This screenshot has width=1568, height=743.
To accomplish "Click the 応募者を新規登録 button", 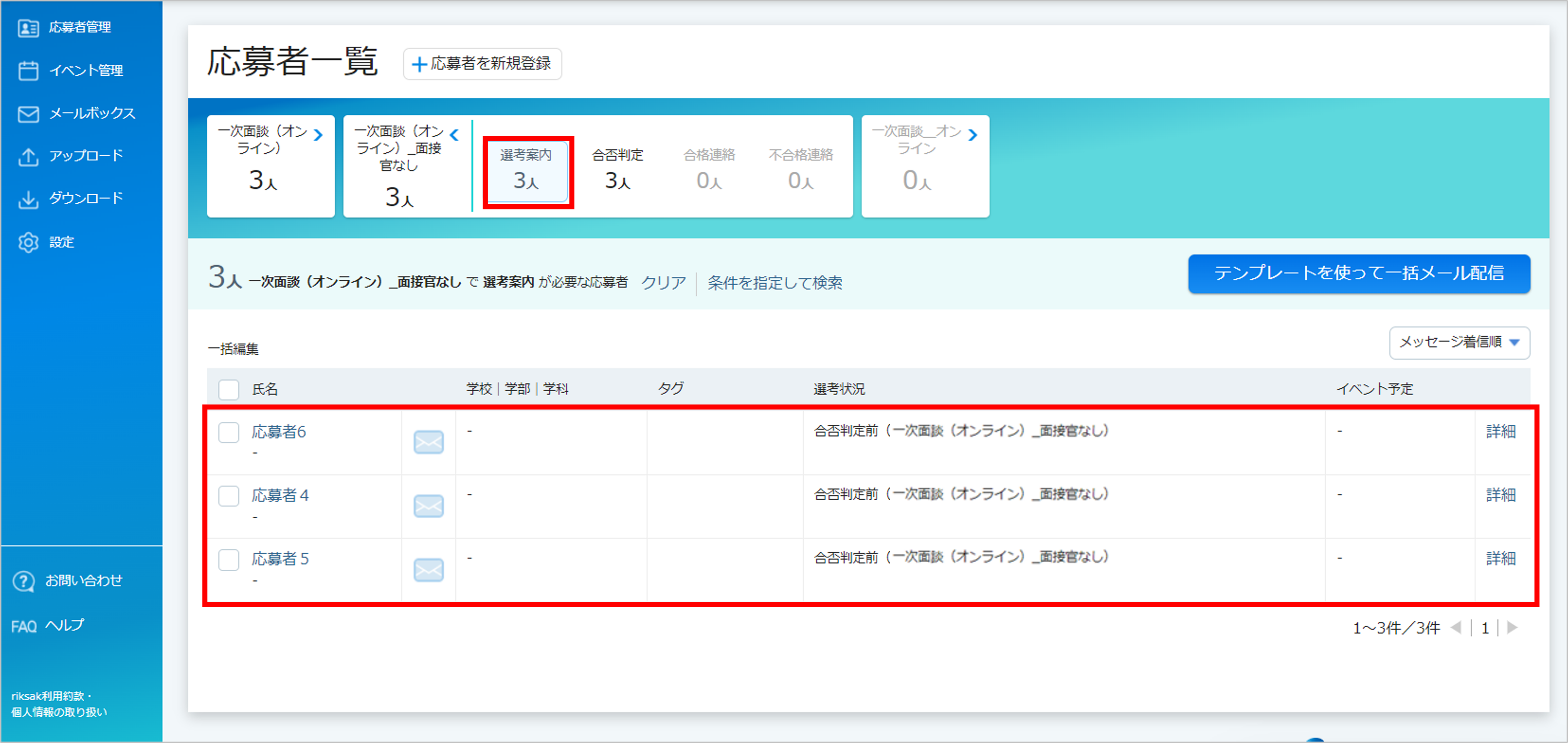I will point(483,64).
